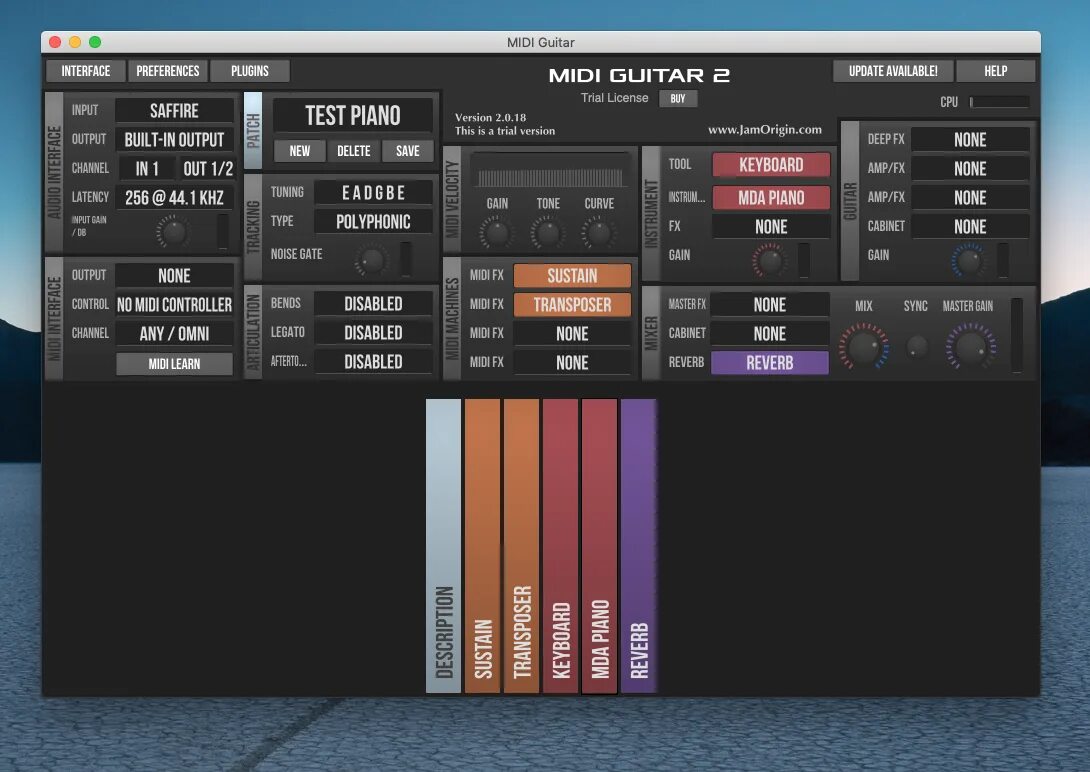Viewport: 1090px width, 772px height.
Task: Open the Keyboard tool selector
Action: [x=771, y=165]
